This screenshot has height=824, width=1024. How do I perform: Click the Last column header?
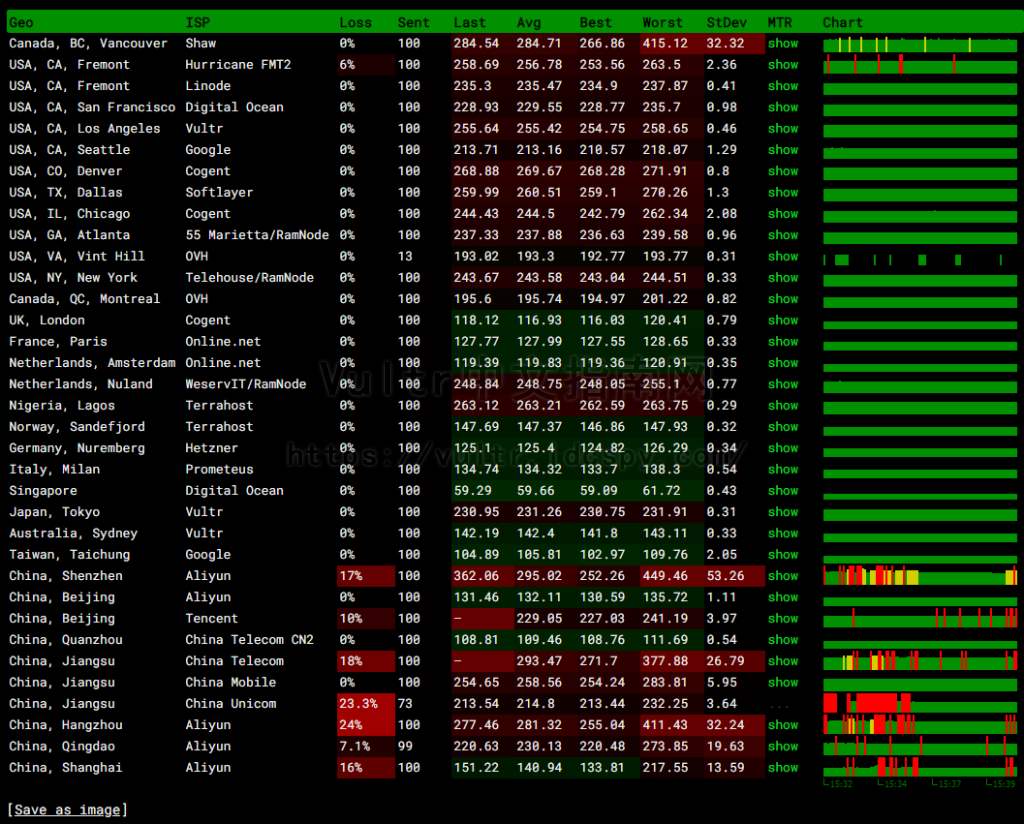coord(470,22)
